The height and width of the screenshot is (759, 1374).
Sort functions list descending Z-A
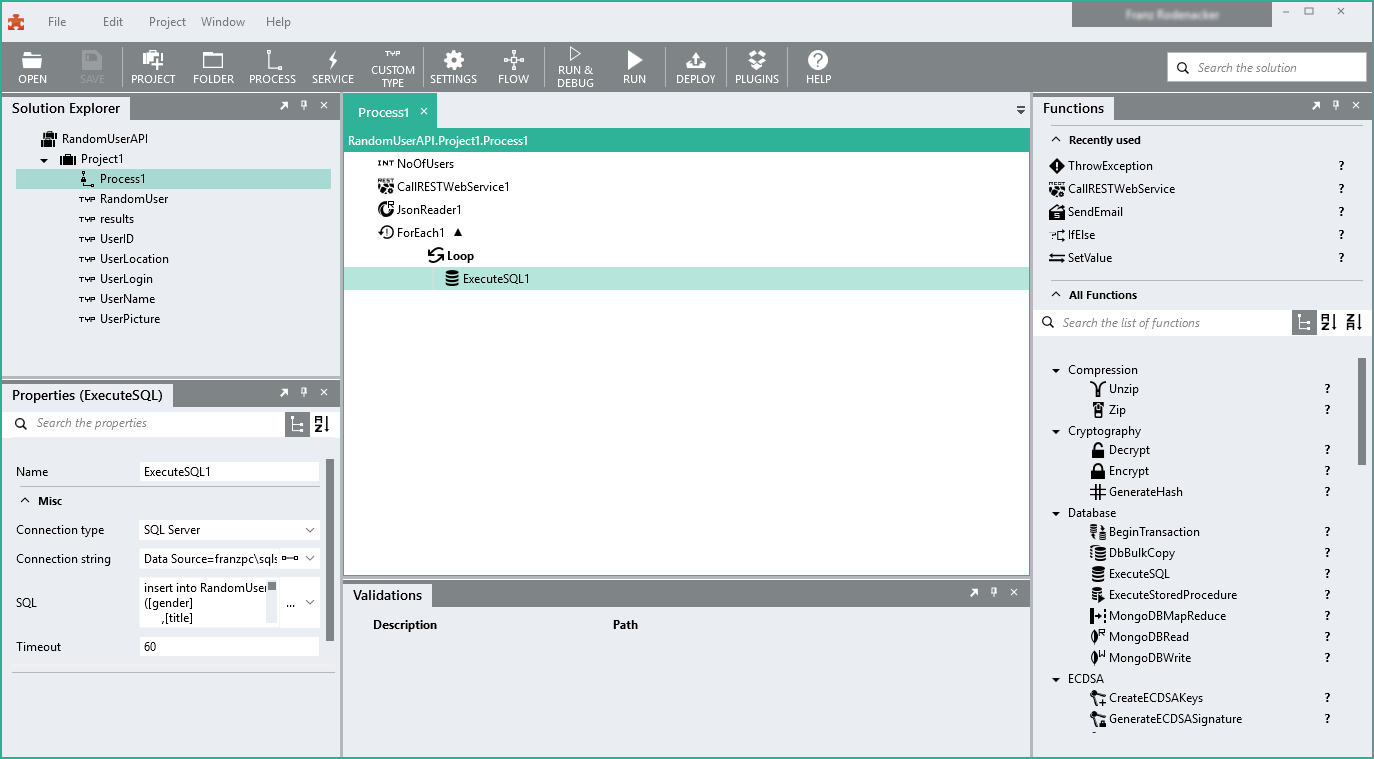(x=1354, y=322)
